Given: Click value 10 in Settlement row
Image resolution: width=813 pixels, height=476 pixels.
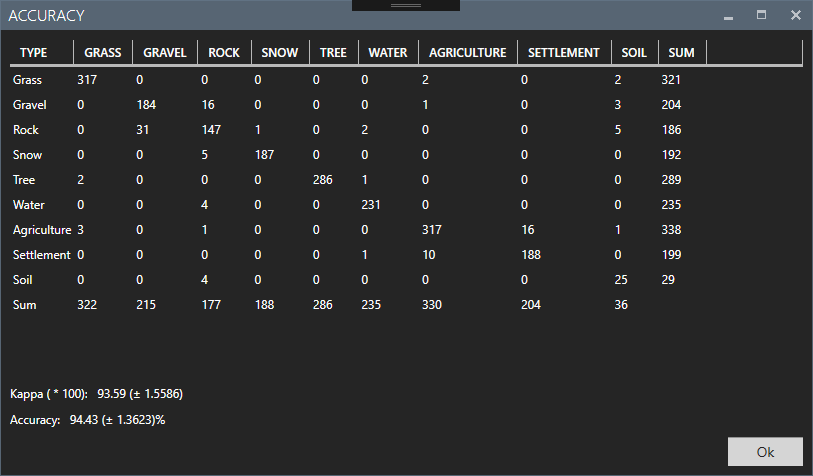Looking at the screenshot, I should pyautogui.click(x=429, y=255).
